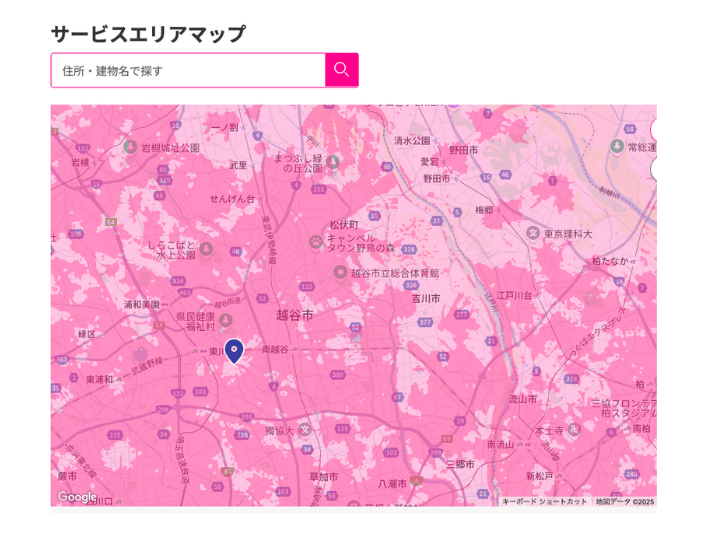Click the 獨協大 school icon
710x533 pixels.
[x=305, y=430]
